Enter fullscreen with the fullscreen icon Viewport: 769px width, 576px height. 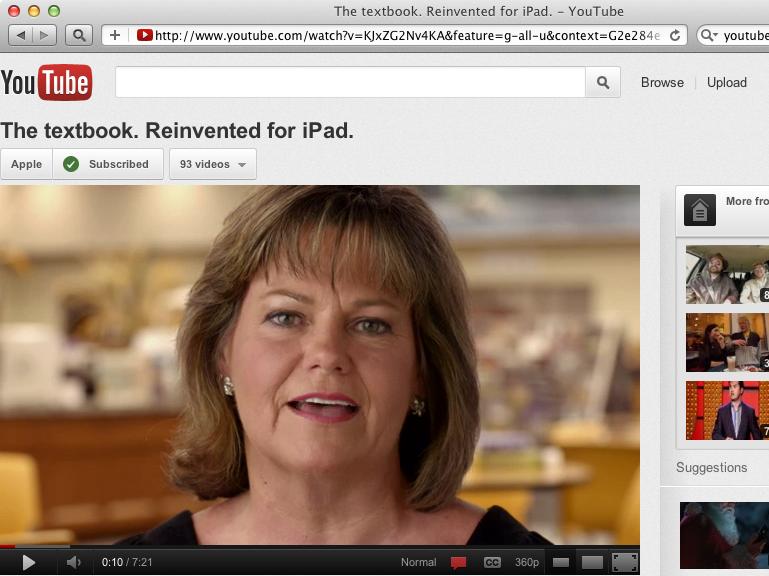point(625,562)
